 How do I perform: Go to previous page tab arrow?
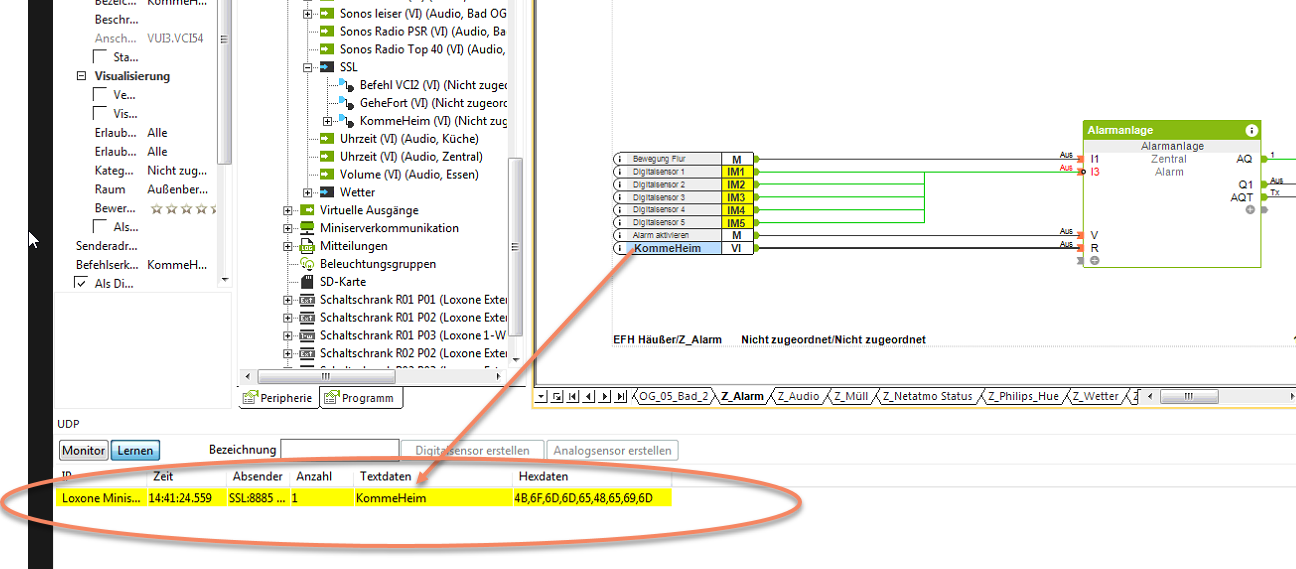[590, 397]
